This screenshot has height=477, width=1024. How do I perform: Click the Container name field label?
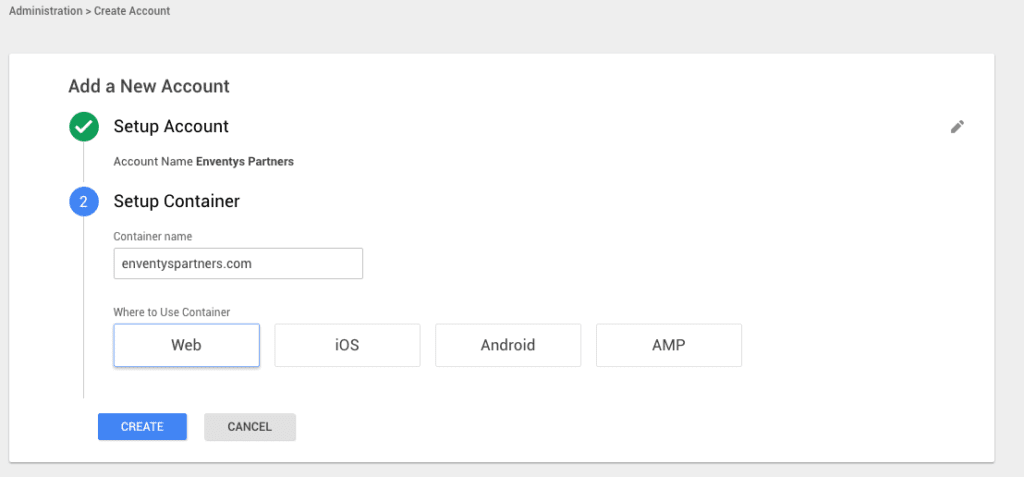click(153, 237)
